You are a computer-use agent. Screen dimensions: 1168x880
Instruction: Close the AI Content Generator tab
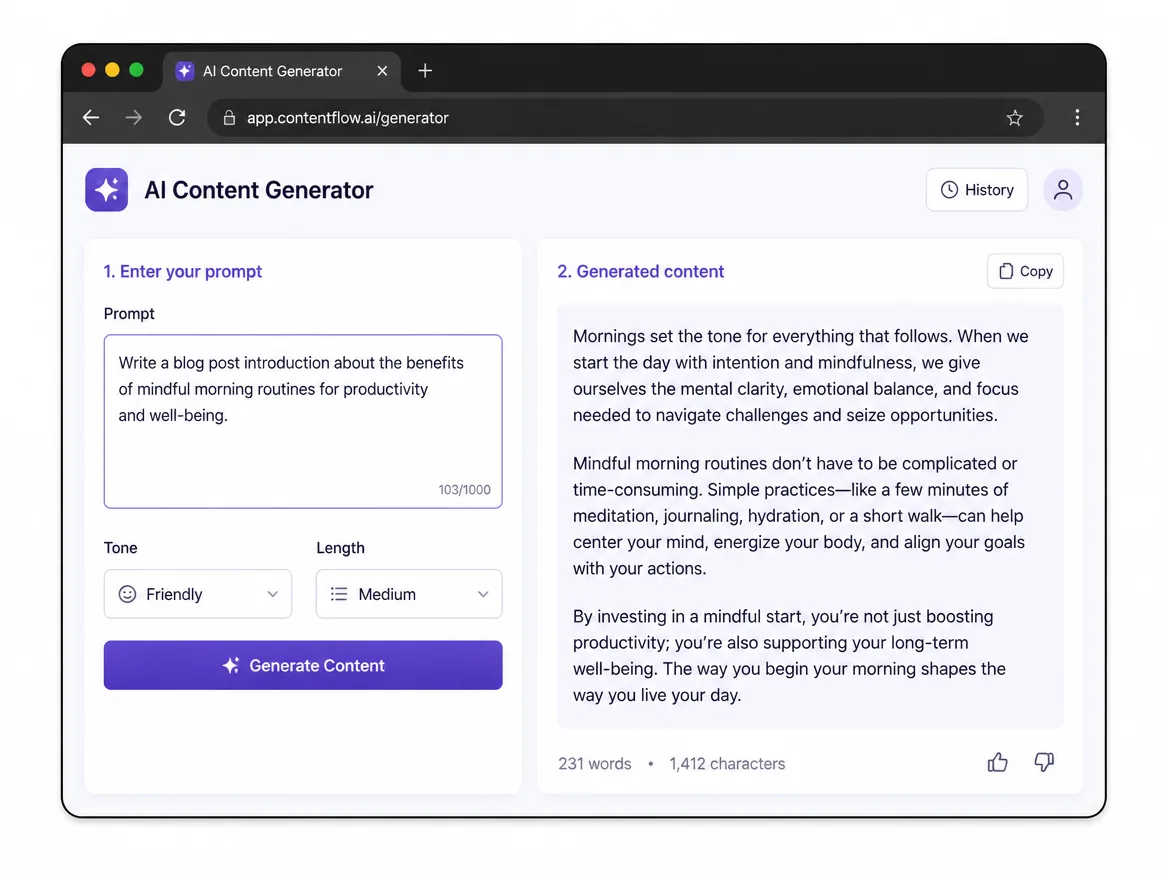point(382,71)
